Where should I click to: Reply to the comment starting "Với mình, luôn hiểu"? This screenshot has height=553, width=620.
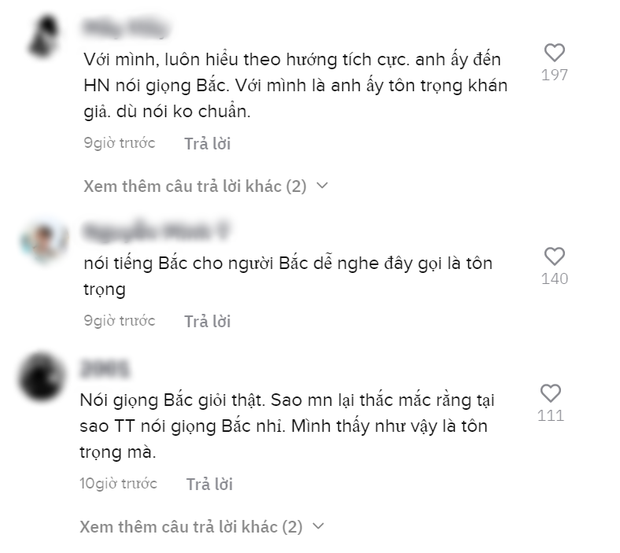[207, 143]
